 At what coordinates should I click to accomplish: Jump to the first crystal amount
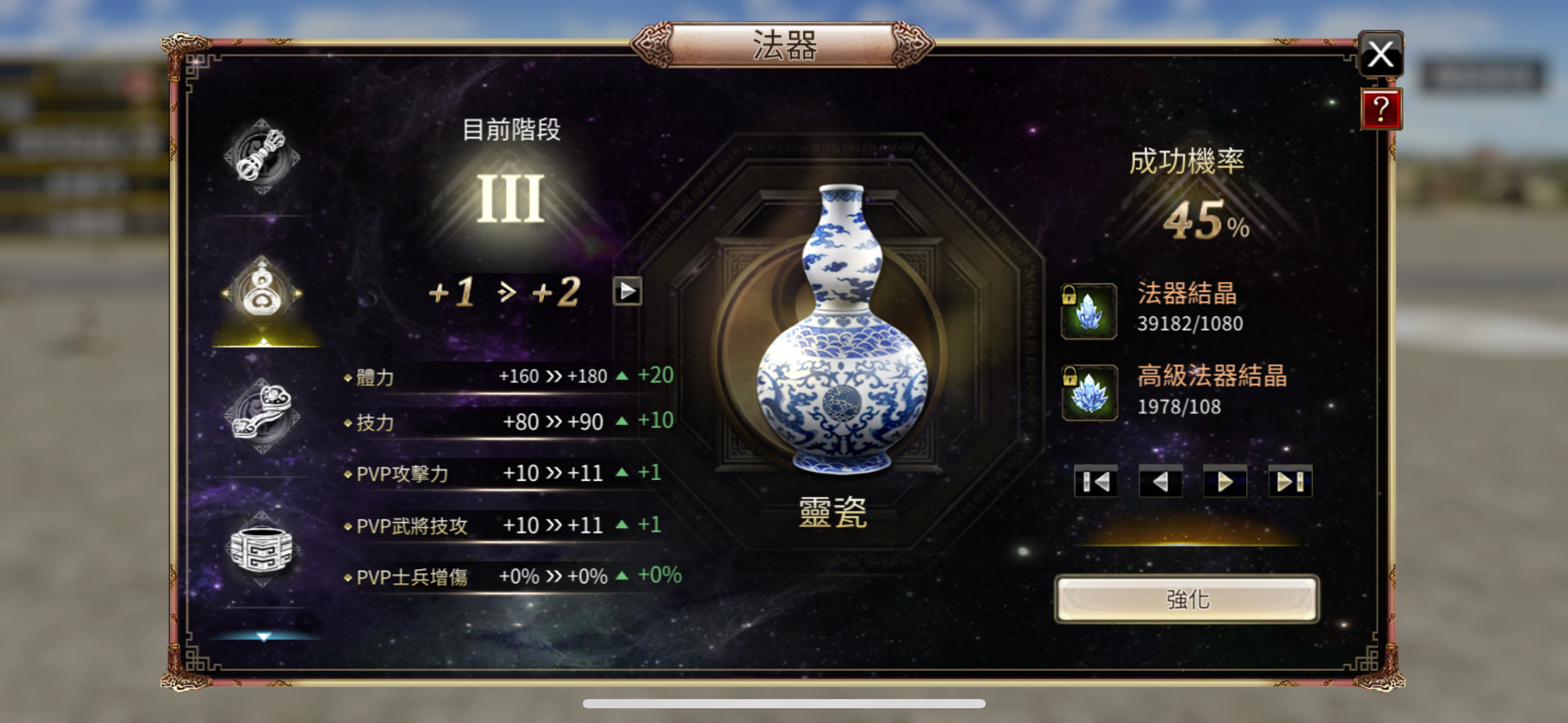tap(1096, 481)
